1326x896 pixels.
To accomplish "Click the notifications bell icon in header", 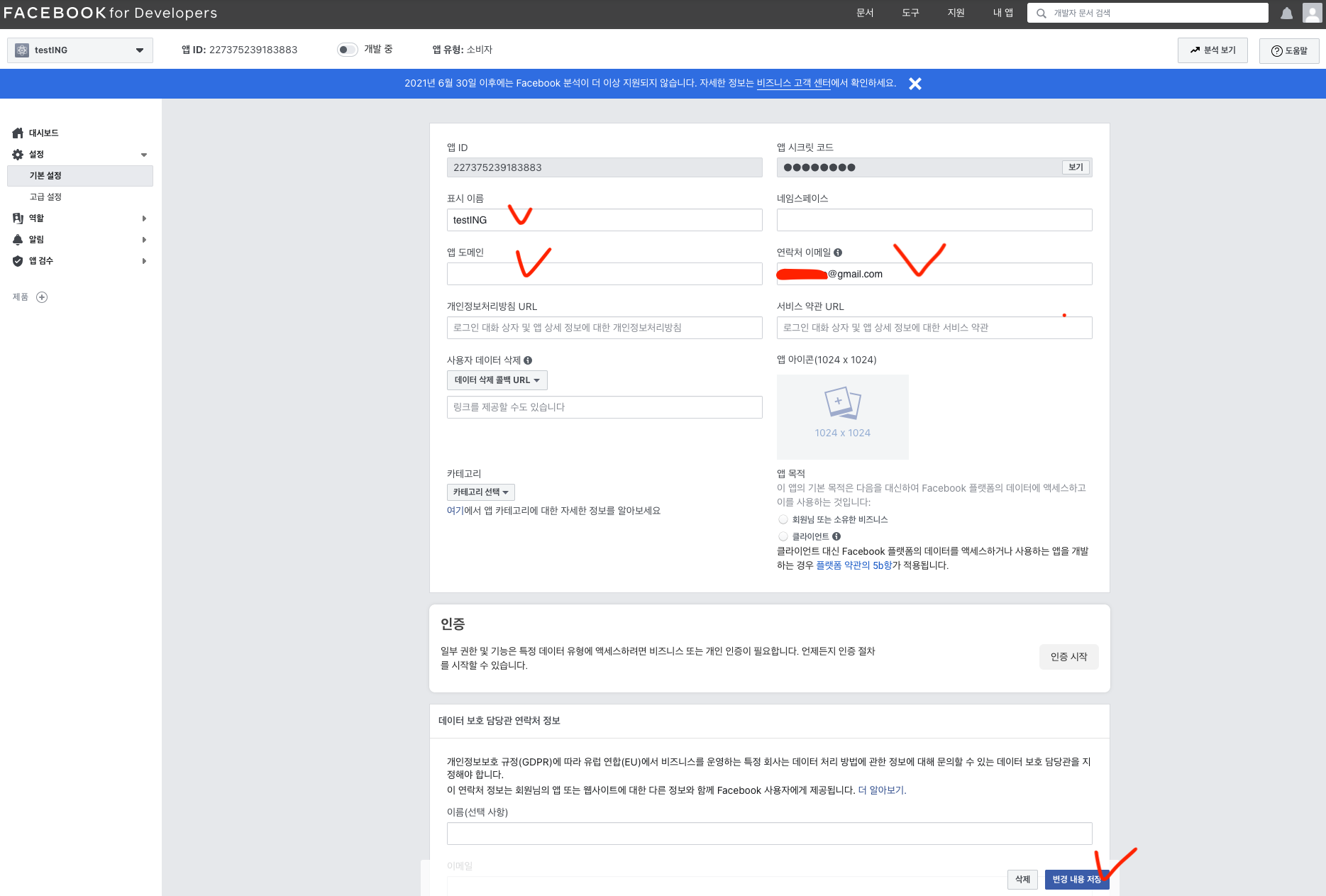I will tap(1286, 13).
